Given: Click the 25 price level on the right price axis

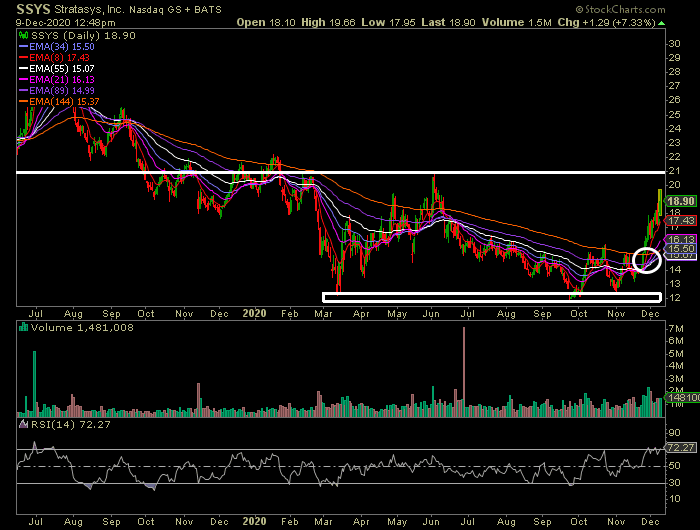Looking at the screenshot, I should click(675, 115).
